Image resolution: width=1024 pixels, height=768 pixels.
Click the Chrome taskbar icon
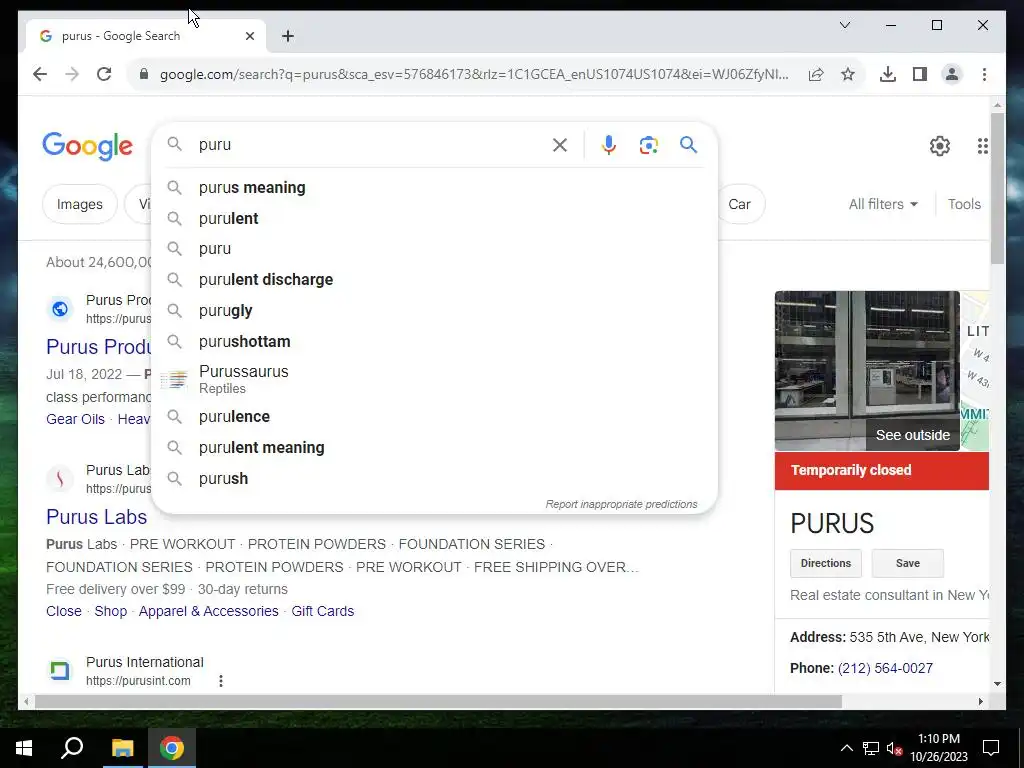coord(172,748)
